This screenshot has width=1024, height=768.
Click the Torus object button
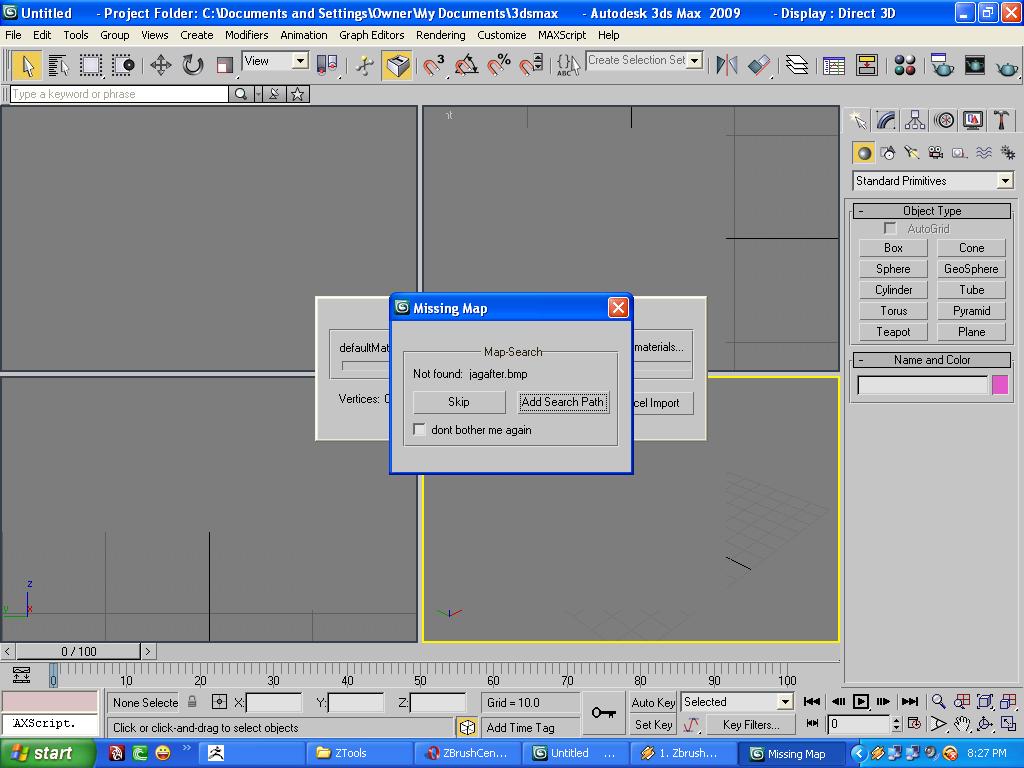(893, 311)
